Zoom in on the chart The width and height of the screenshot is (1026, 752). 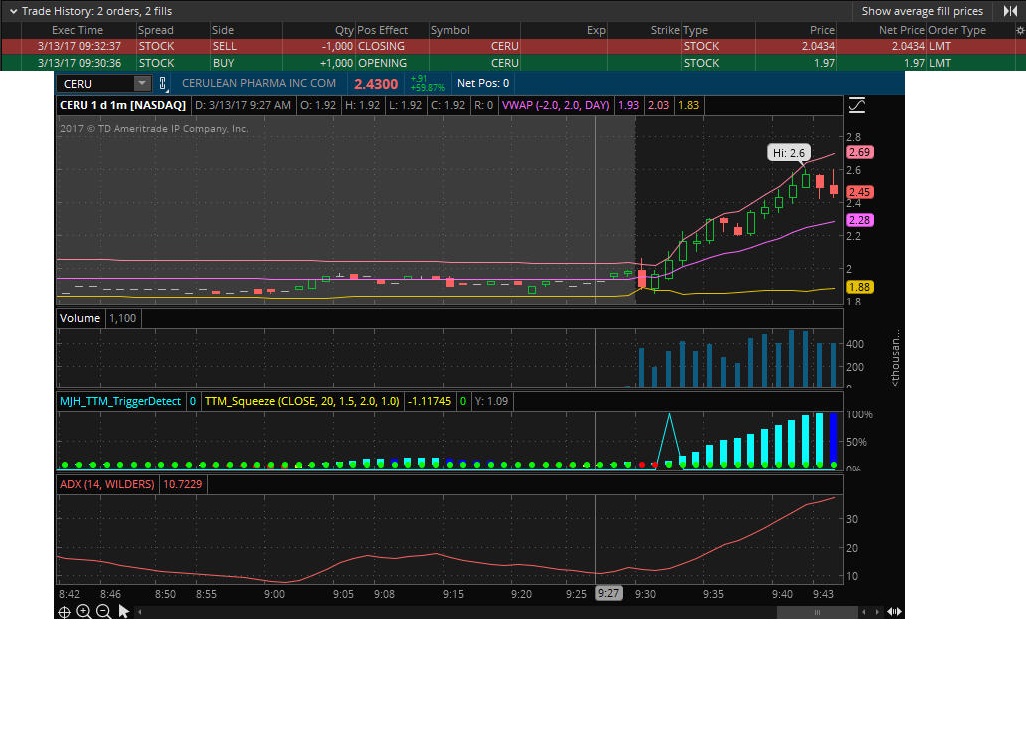[84, 612]
